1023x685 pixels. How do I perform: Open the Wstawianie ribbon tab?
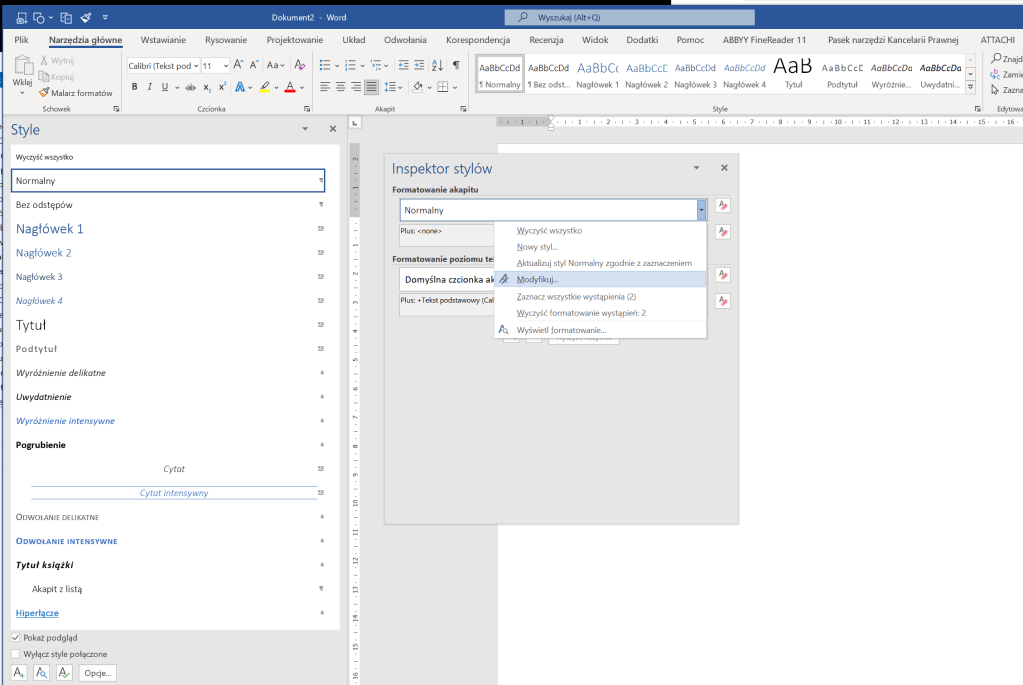pyautogui.click(x=163, y=40)
